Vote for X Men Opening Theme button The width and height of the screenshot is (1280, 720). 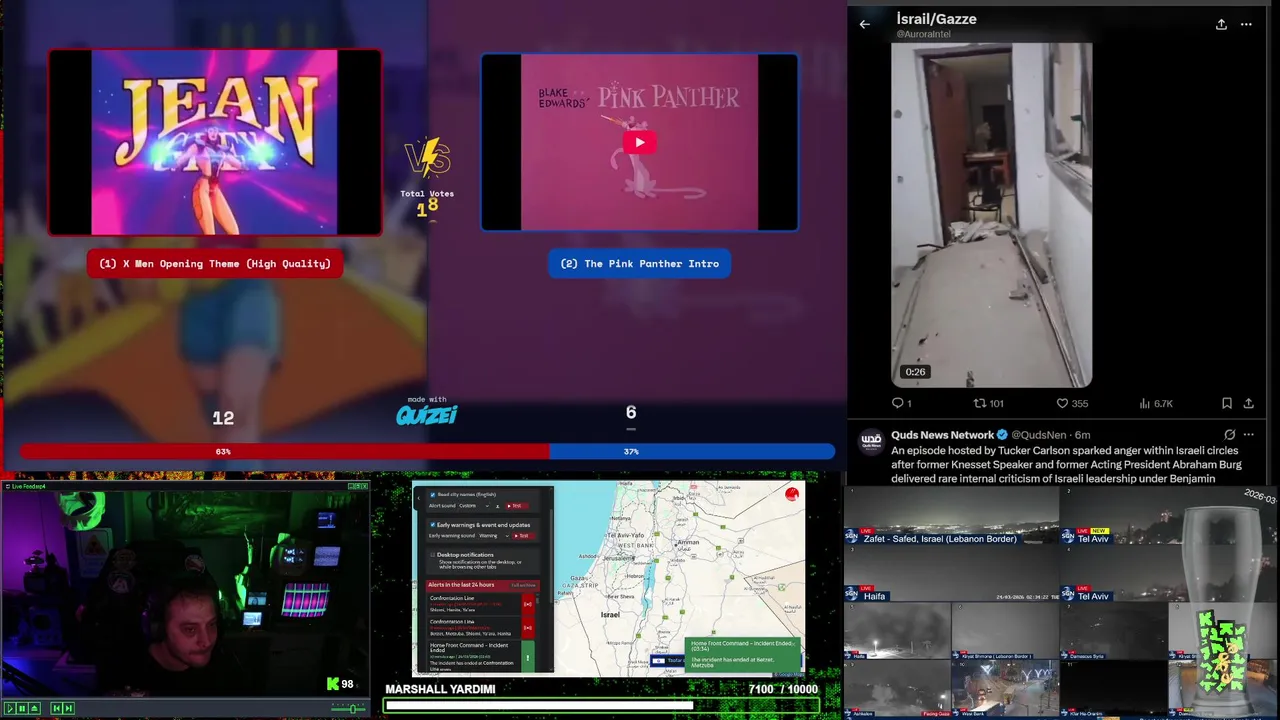tap(215, 264)
